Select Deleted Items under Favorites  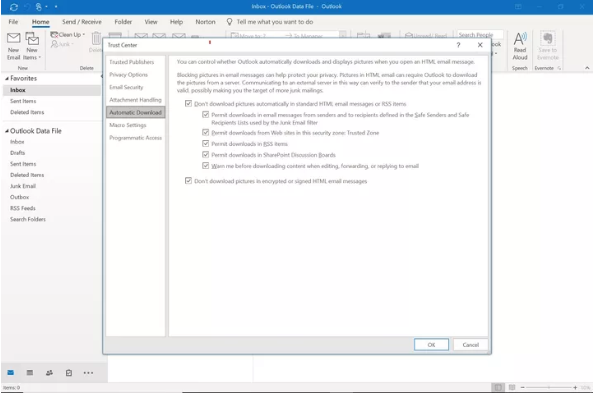(27, 112)
